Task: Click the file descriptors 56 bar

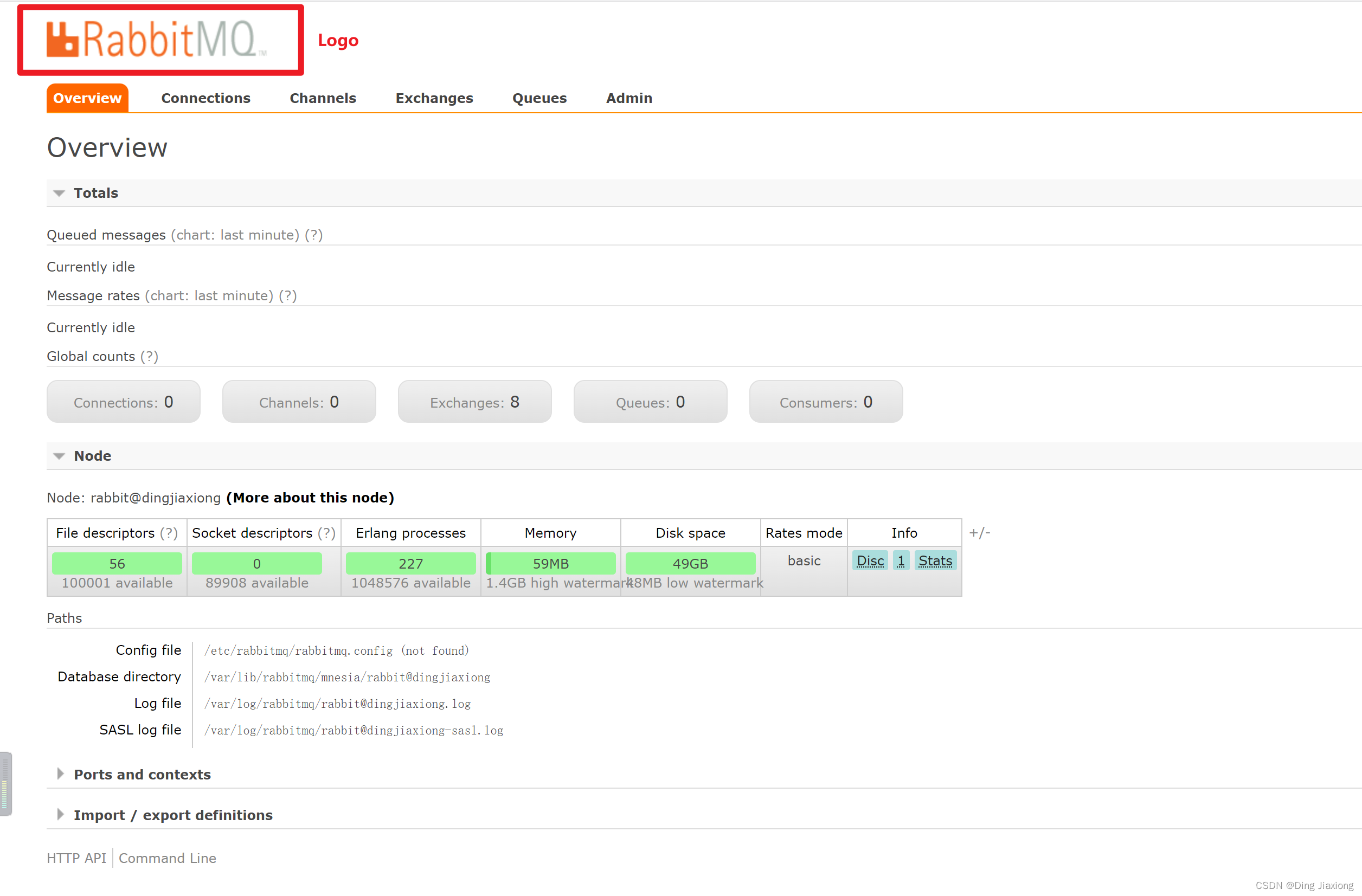Action: click(x=117, y=563)
